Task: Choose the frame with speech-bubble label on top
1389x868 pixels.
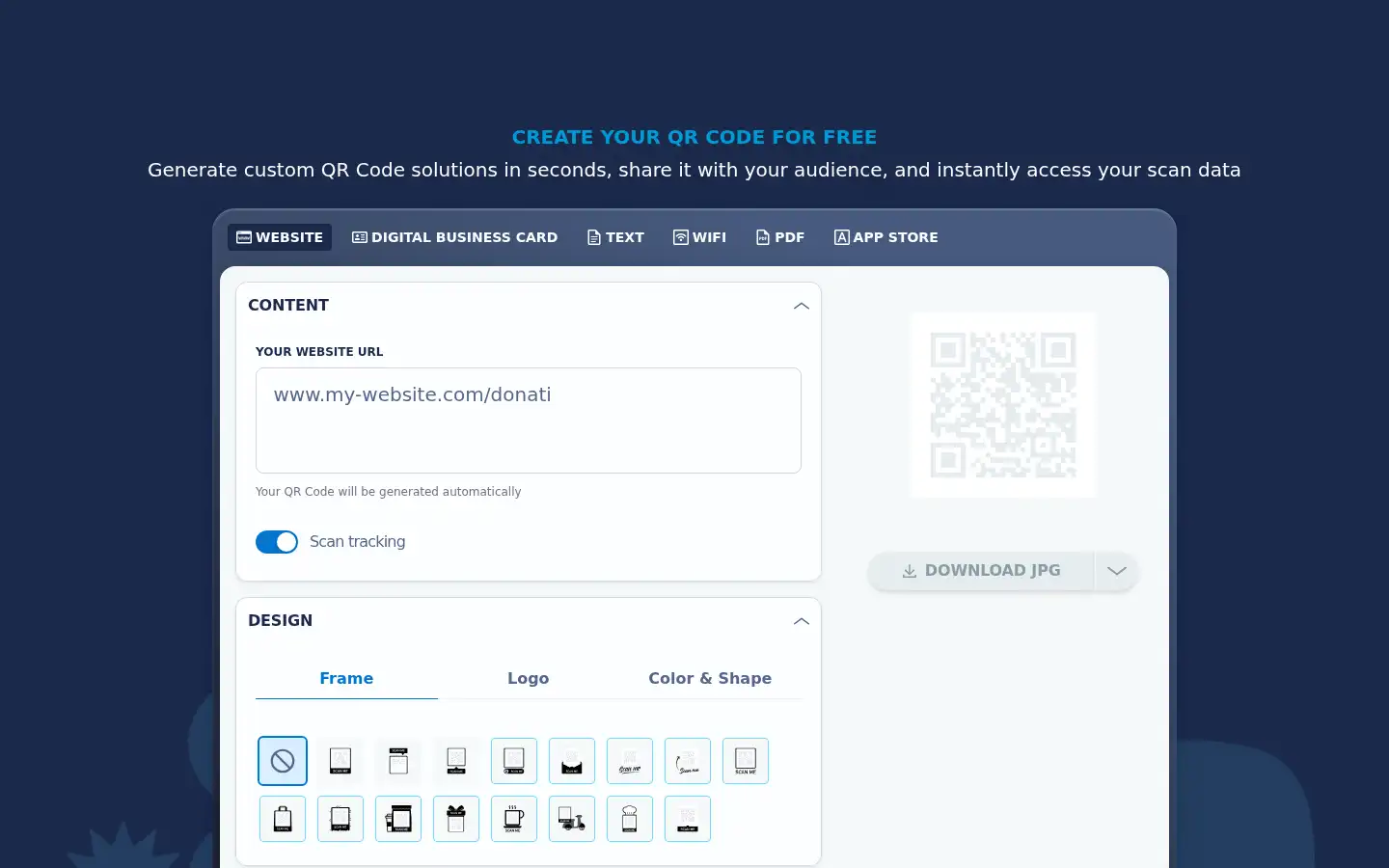Action: click(x=398, y=761)
